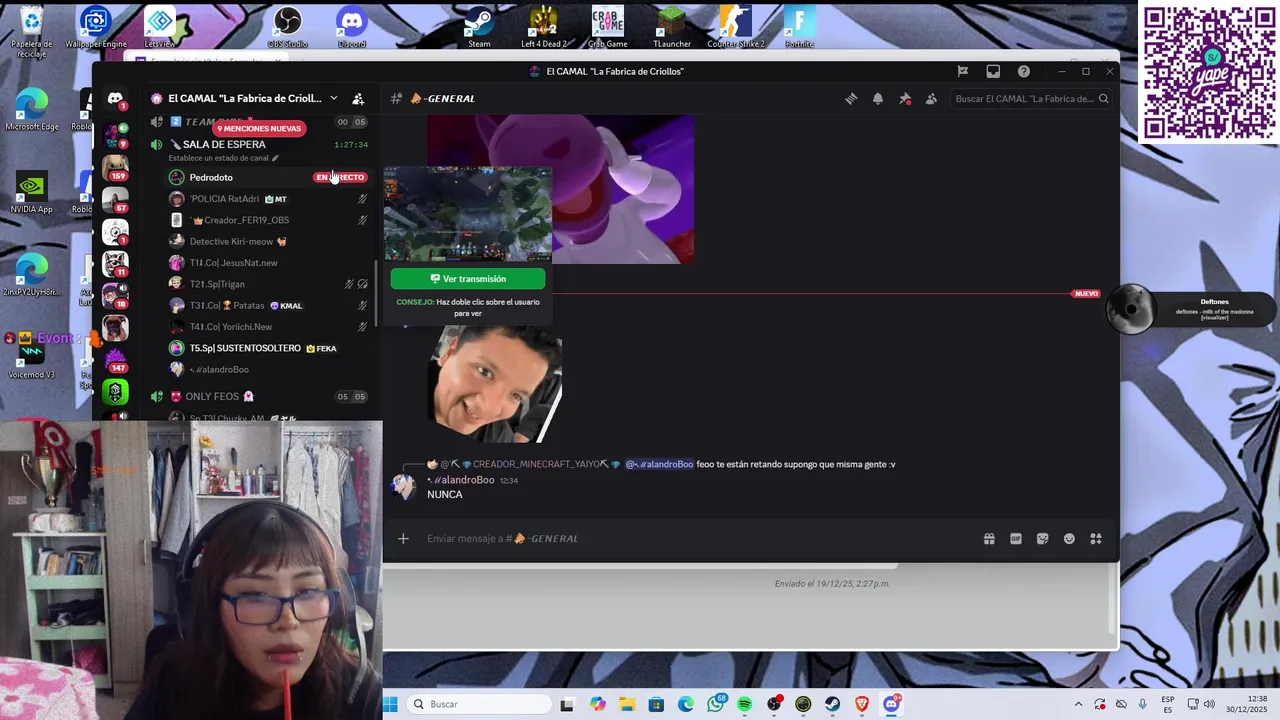The height and width of the screenshot is (720, 1280).
Task: Select user Creador_FER19_OBS
Action: (240, 220)
